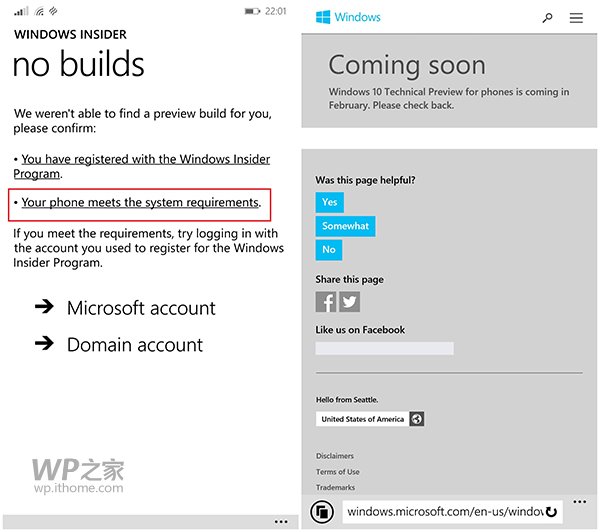Answer No to page helpful
Image resolution: width=600 pixels, height=532 pixels.
329,250
